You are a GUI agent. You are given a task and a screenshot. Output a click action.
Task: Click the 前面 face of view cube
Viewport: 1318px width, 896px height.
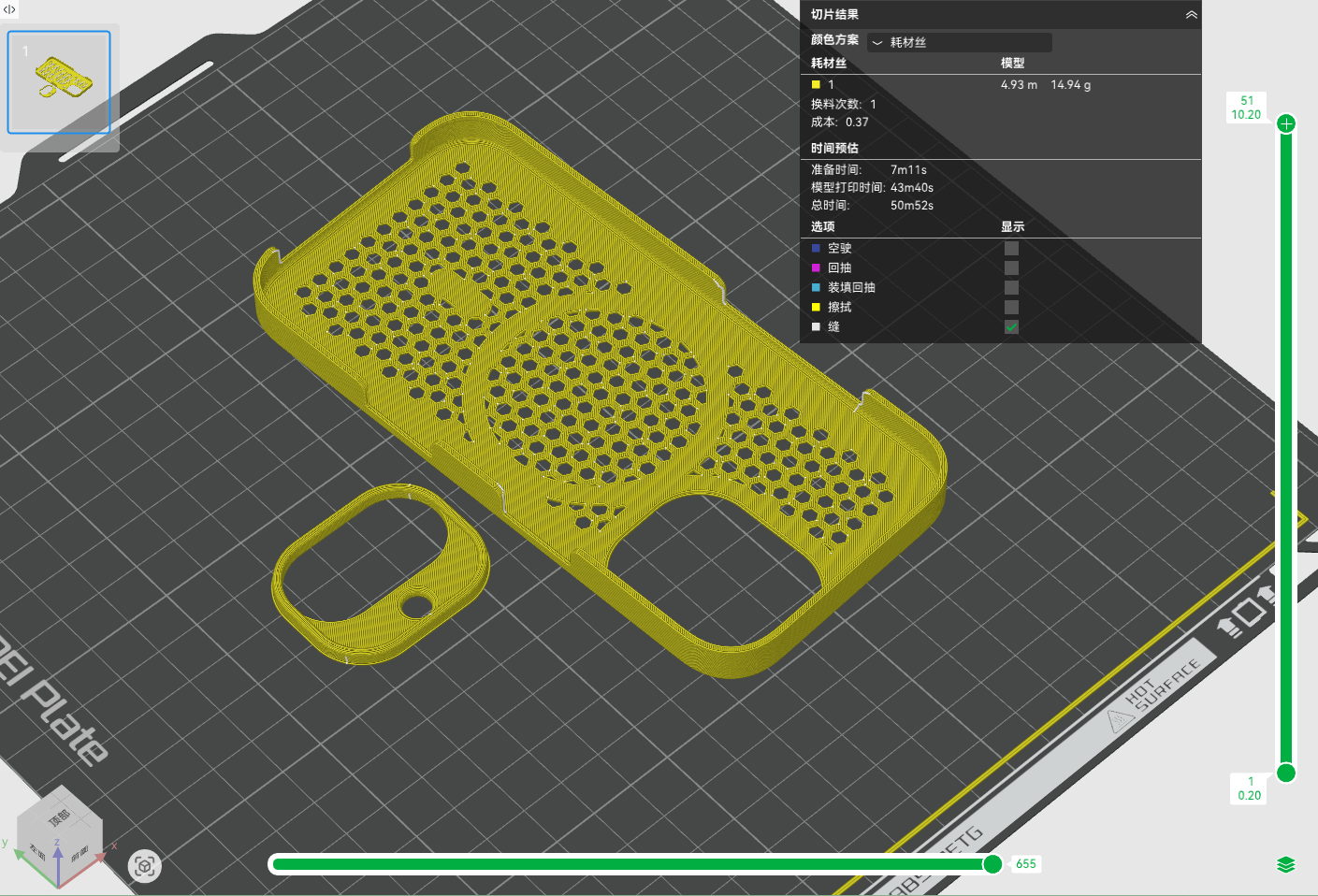(80, 853)
